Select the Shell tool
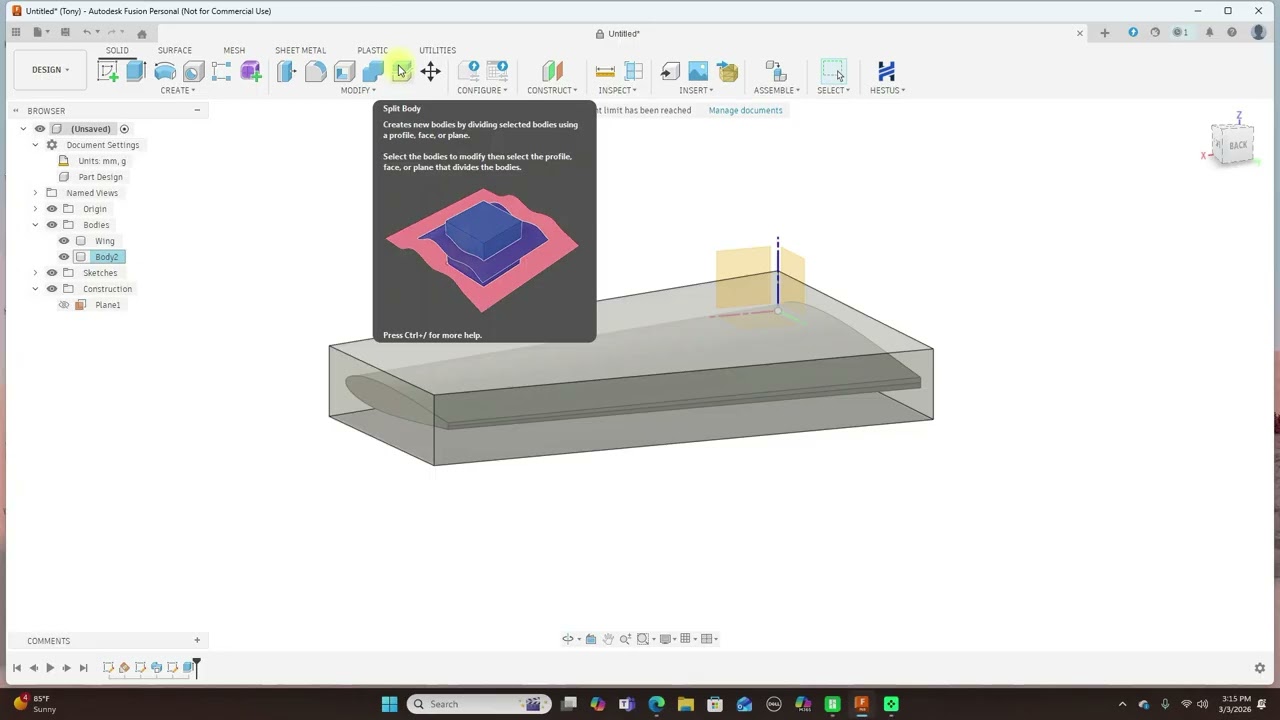The height and width of the screenshot is (720, 1280). pos(344,71)
